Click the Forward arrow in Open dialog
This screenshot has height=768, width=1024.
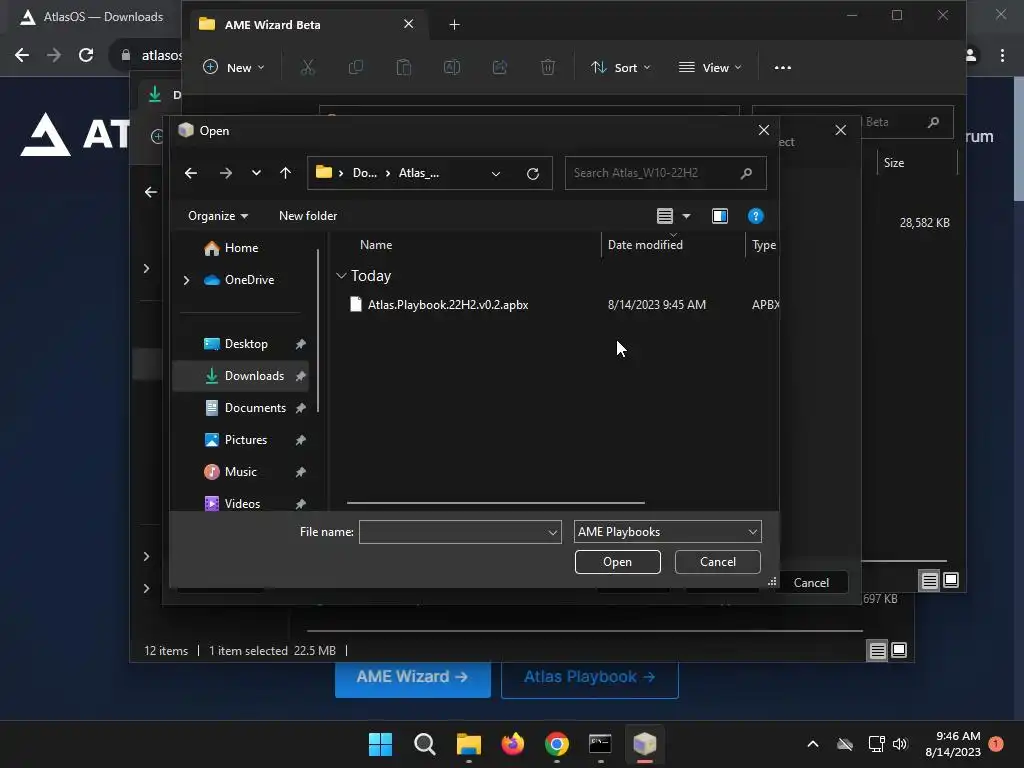[225, 173]
